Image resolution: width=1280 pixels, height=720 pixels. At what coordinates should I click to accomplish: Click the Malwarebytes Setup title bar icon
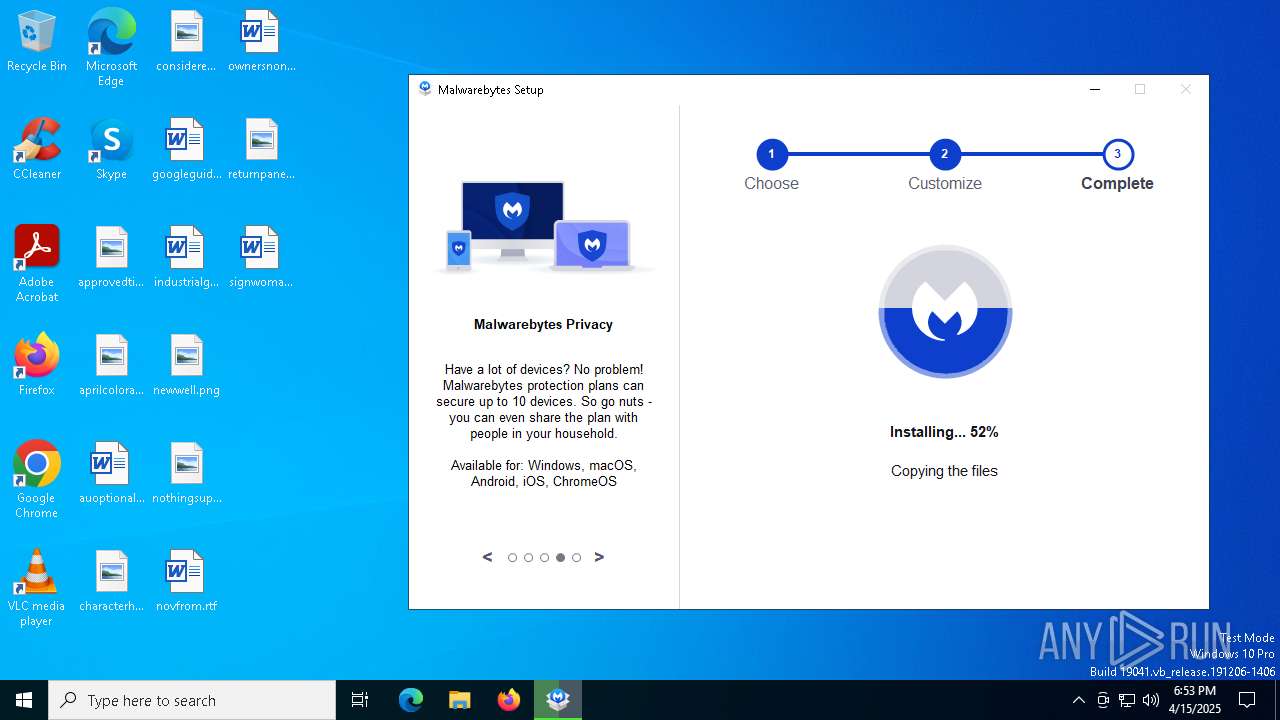426,89
